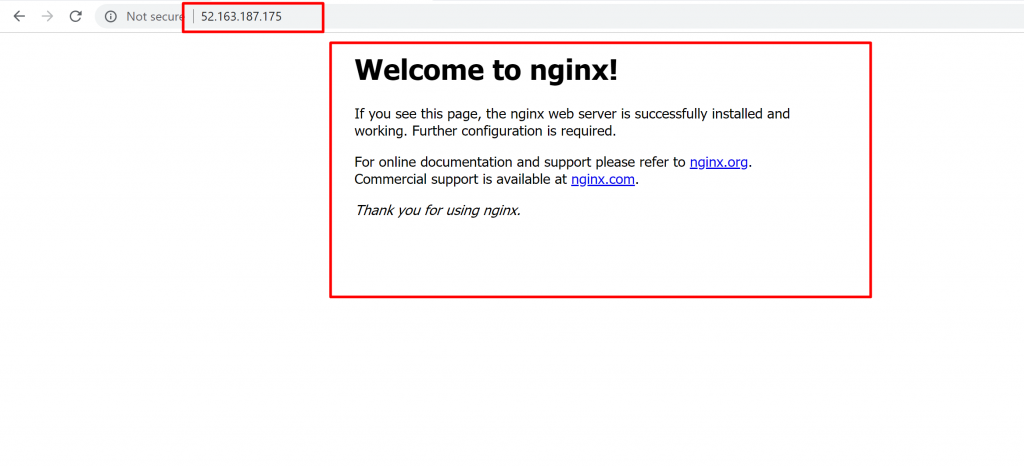Click the forward navigation arrow
The height and width of the screenshot is (467, 1024).
(x=47, y=16)
